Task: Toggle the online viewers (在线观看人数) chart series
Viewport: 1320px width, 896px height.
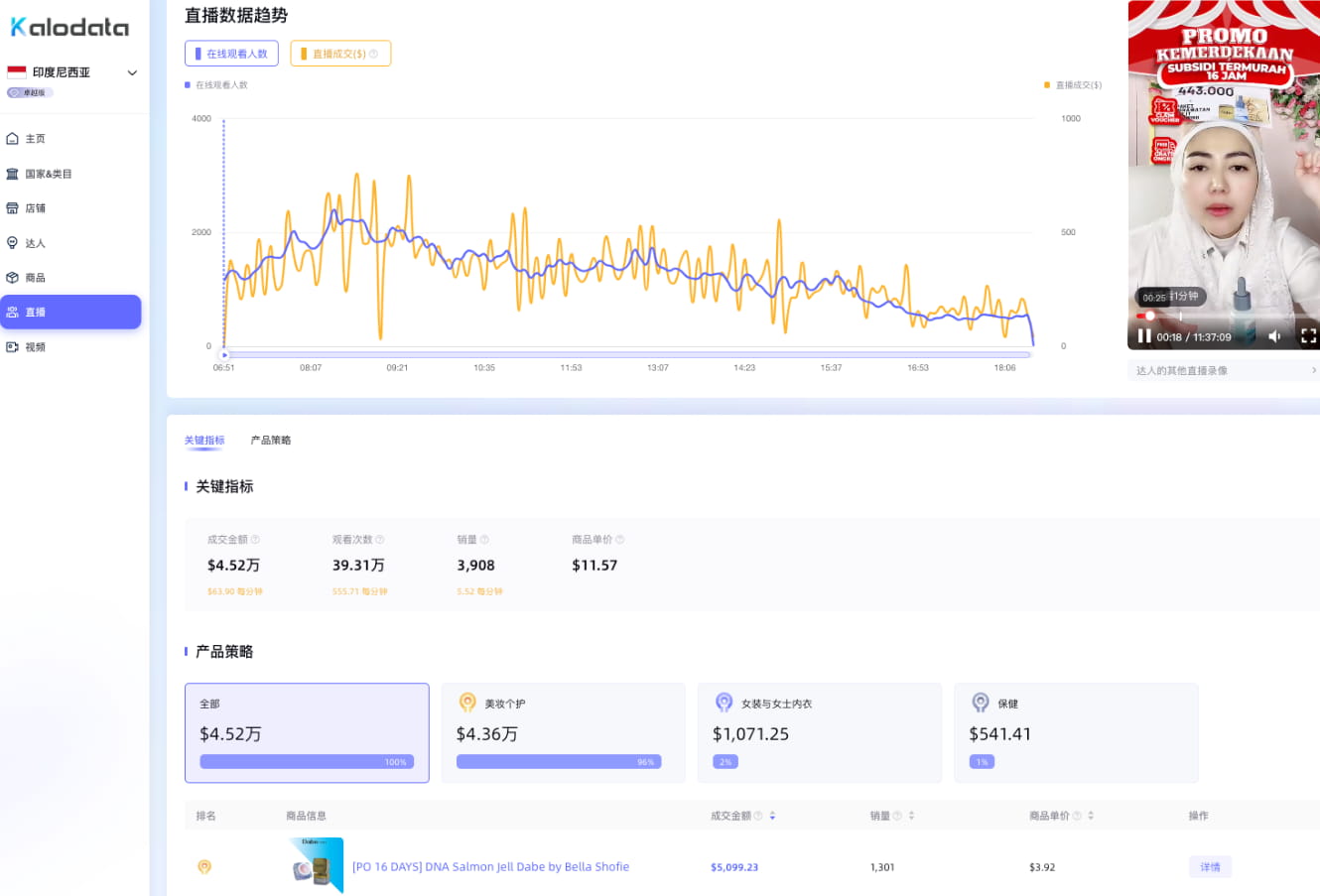Action: 231,54
